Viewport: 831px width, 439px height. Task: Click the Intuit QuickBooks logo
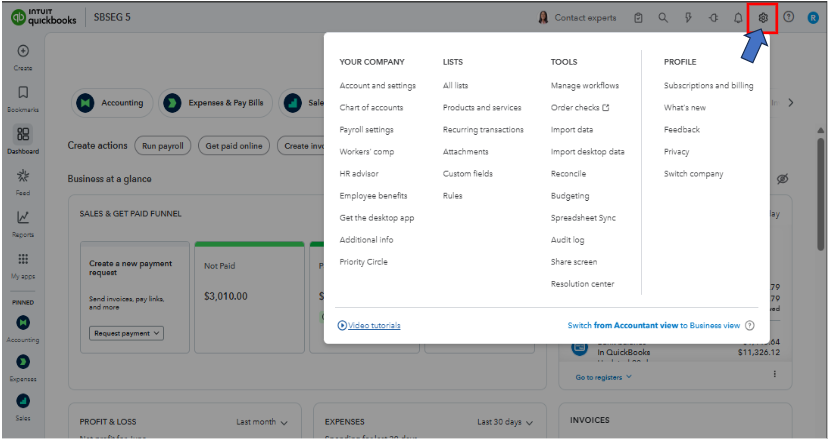[x=43, y=17]
